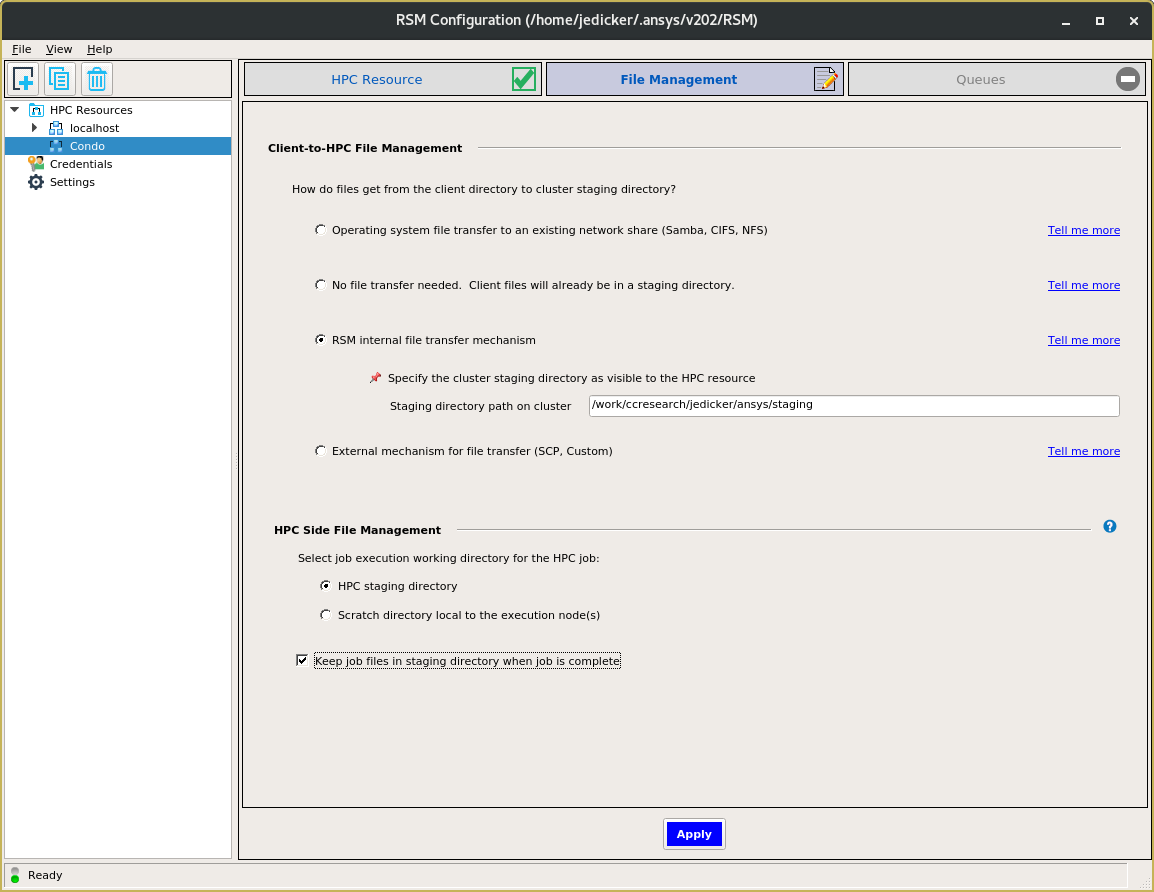Click the HPC Side File Management heading

pyautogui.click(x=357, y=530)
